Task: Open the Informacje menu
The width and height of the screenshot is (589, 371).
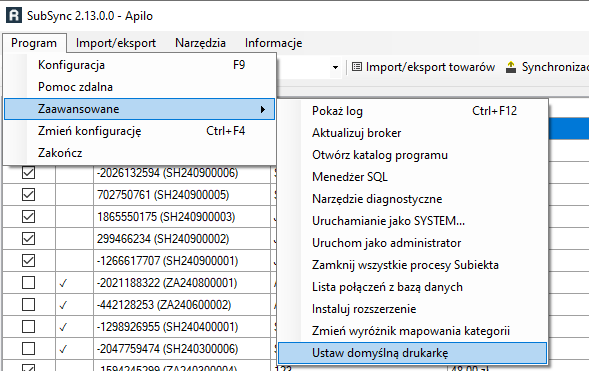Action: (x=273, y=43)
